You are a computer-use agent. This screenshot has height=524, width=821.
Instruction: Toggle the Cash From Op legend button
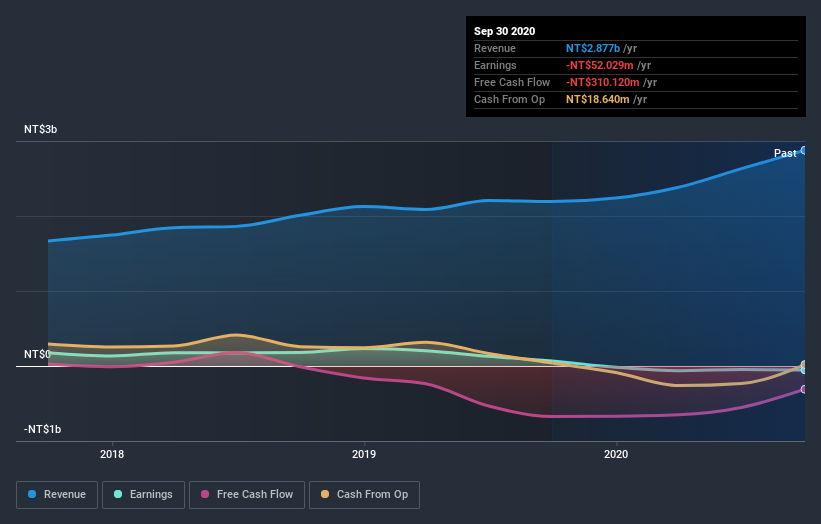click(364, 495)
